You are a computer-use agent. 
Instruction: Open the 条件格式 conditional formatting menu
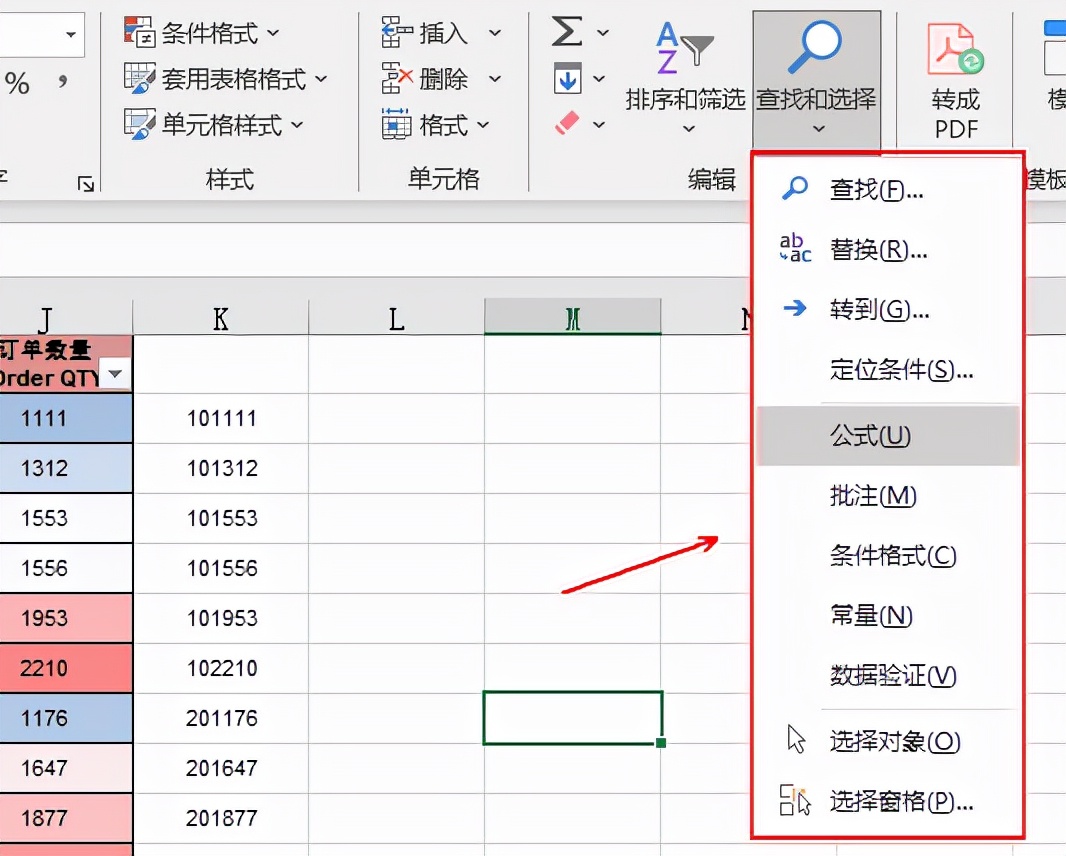pos(202,32)
